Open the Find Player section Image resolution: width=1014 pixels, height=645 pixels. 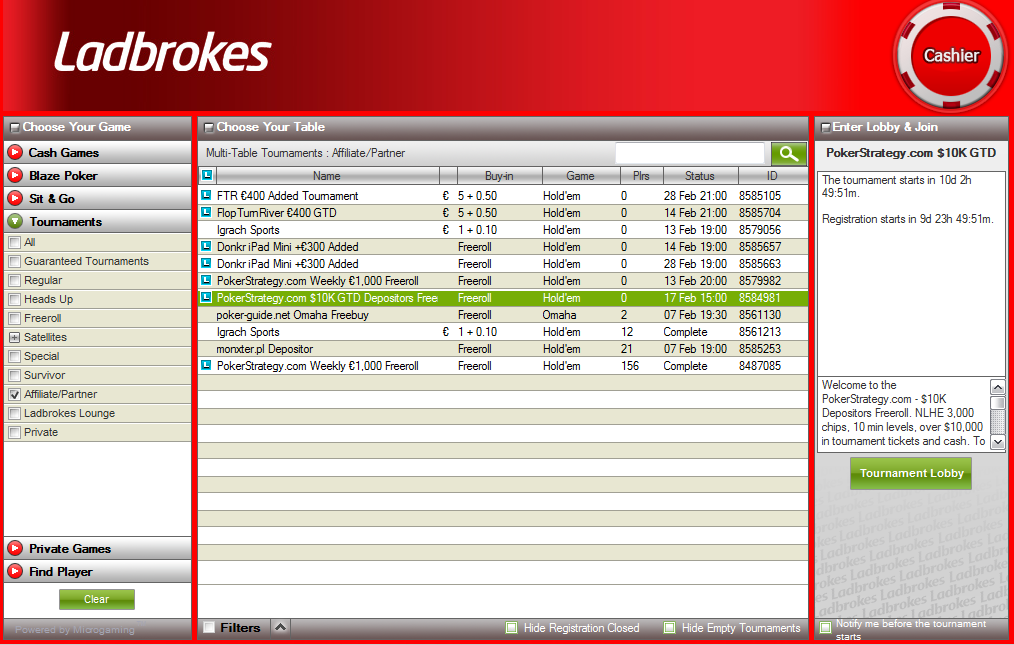pyautogui.click(x=98, y=572)
